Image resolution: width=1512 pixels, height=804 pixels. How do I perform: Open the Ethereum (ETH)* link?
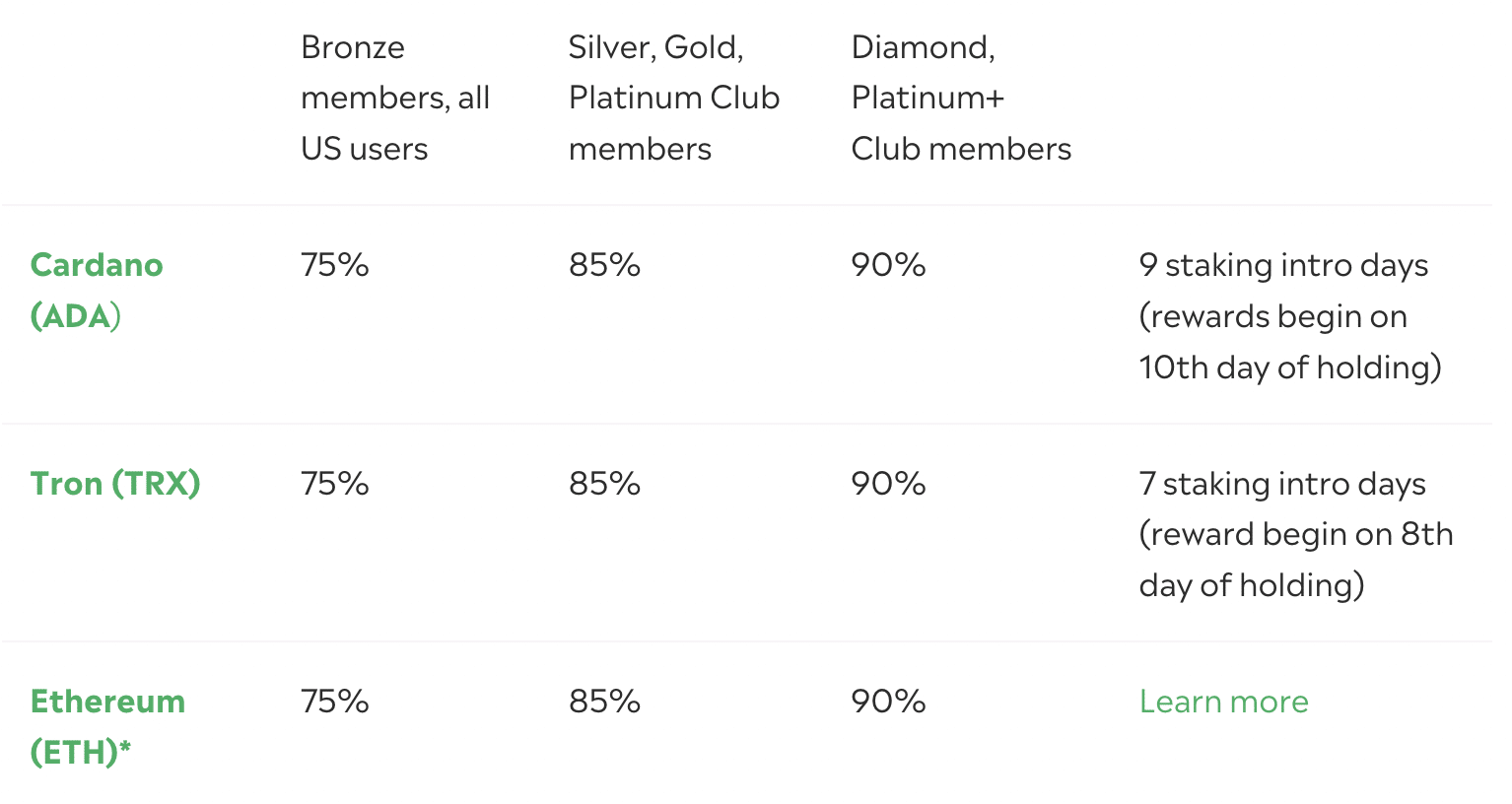pyautogui.click(x=107, y=726)
